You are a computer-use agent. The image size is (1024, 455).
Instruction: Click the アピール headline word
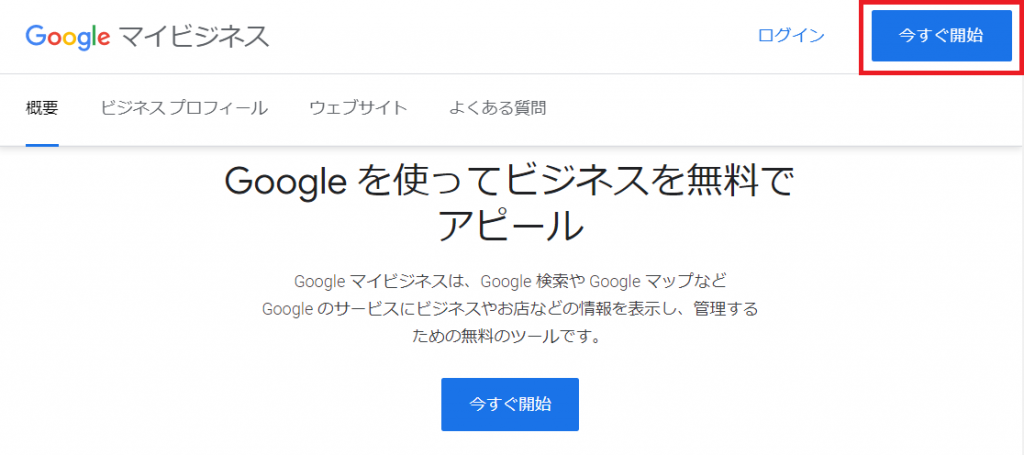click(x=509, y=228)
